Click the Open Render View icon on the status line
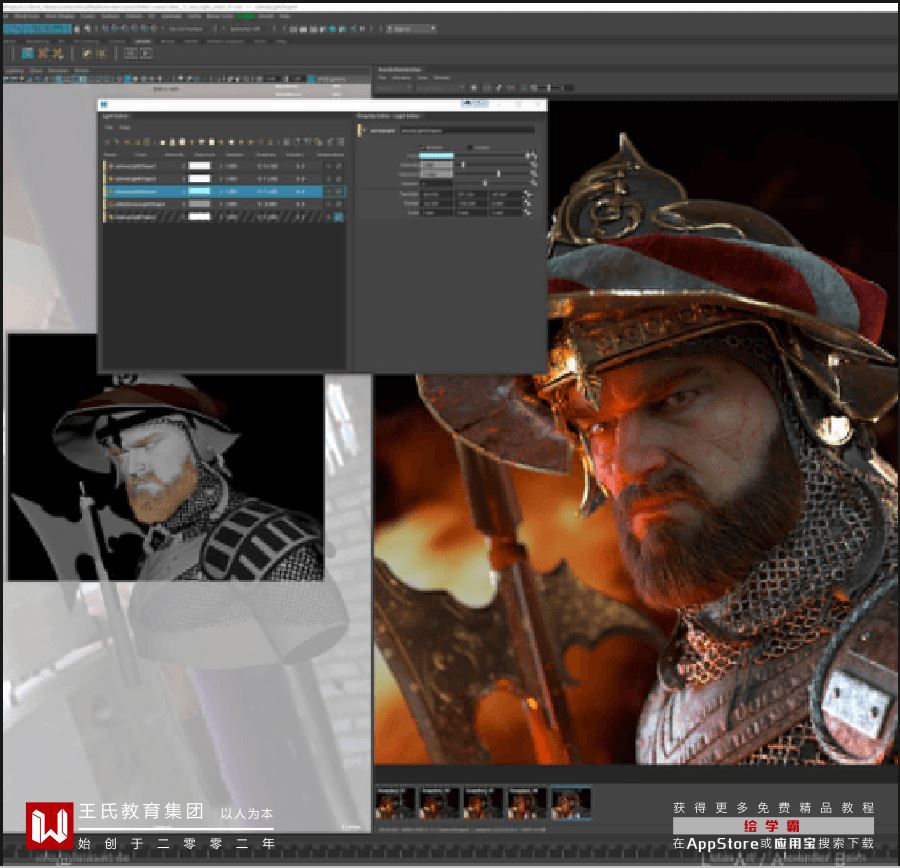Viewport: 900px width, 868px height. [x=293, y=29]
